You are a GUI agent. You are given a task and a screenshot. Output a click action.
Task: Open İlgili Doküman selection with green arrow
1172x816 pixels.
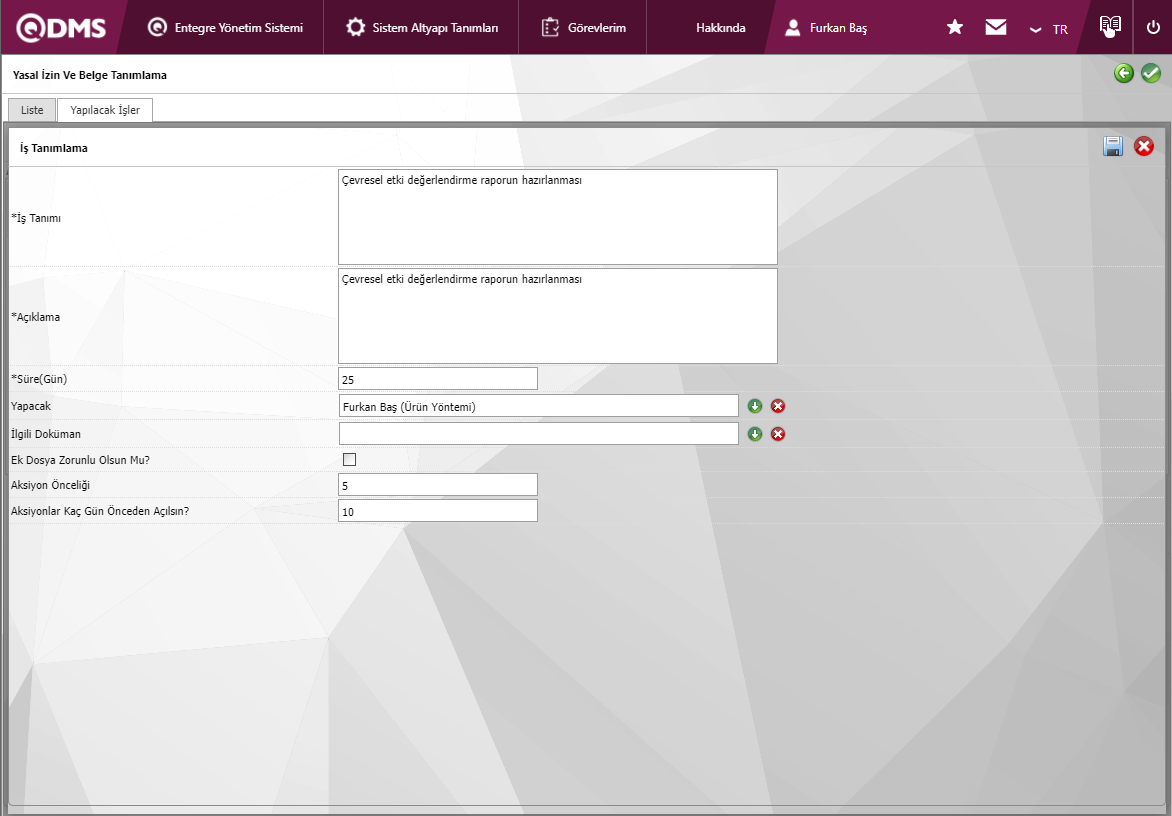[755, 434]
